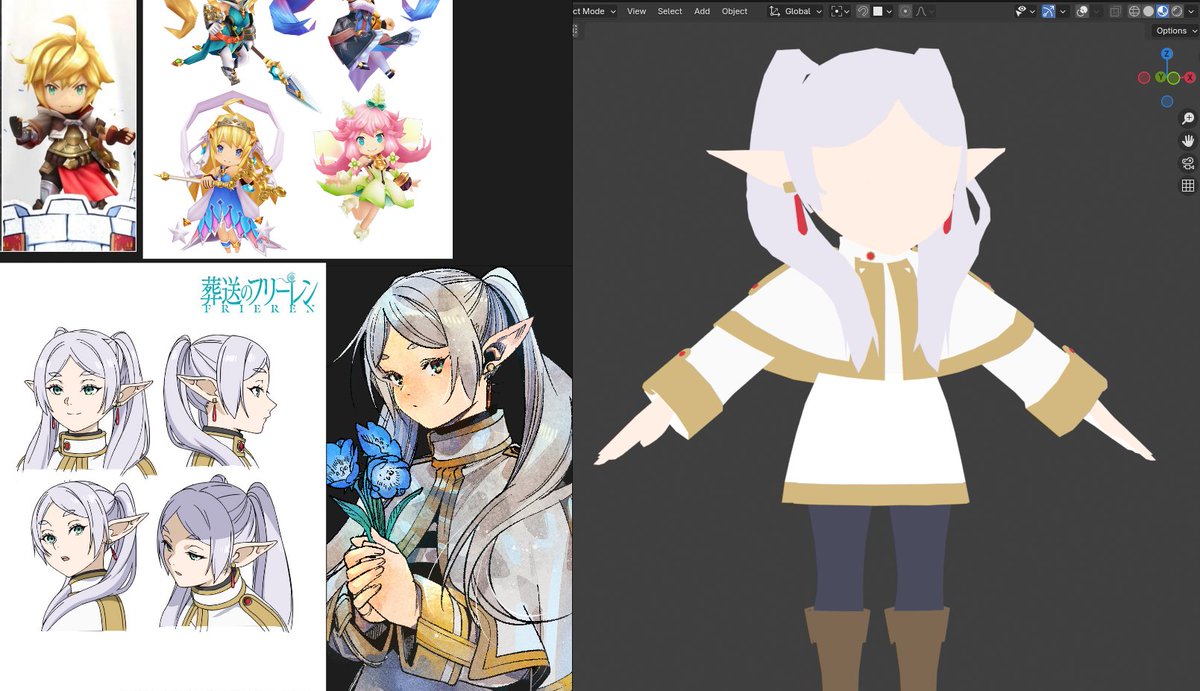Open the Object Mode dropdown

pos(594,11)
